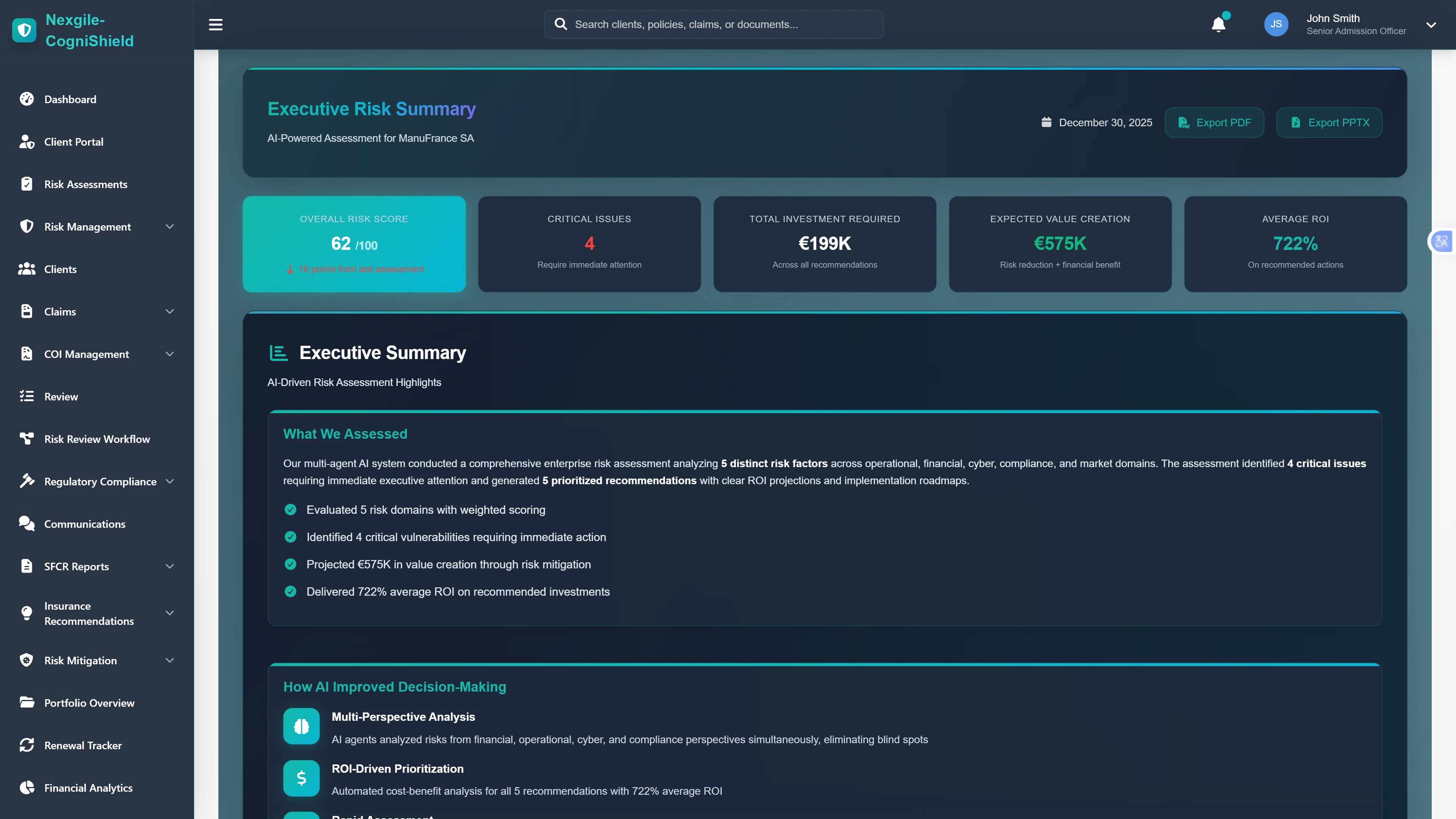1456x819 pixels.
Task: Click the Export PPTX button
Action: pyautogui.click(x=1329, y=122)
